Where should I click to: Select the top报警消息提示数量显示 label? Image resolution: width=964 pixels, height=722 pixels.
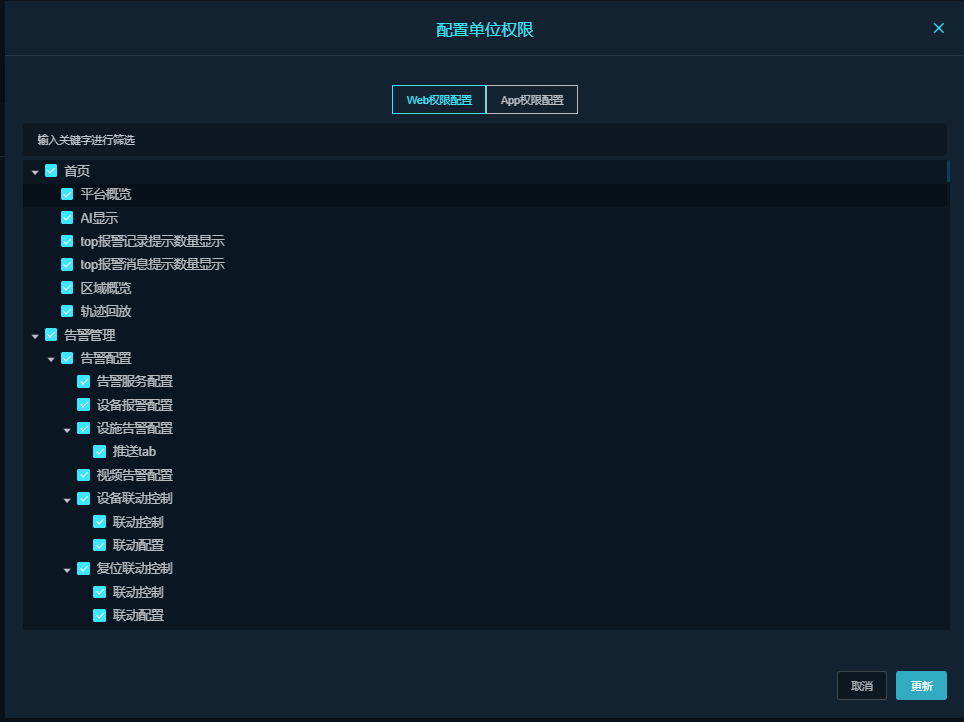coord(152,264)
